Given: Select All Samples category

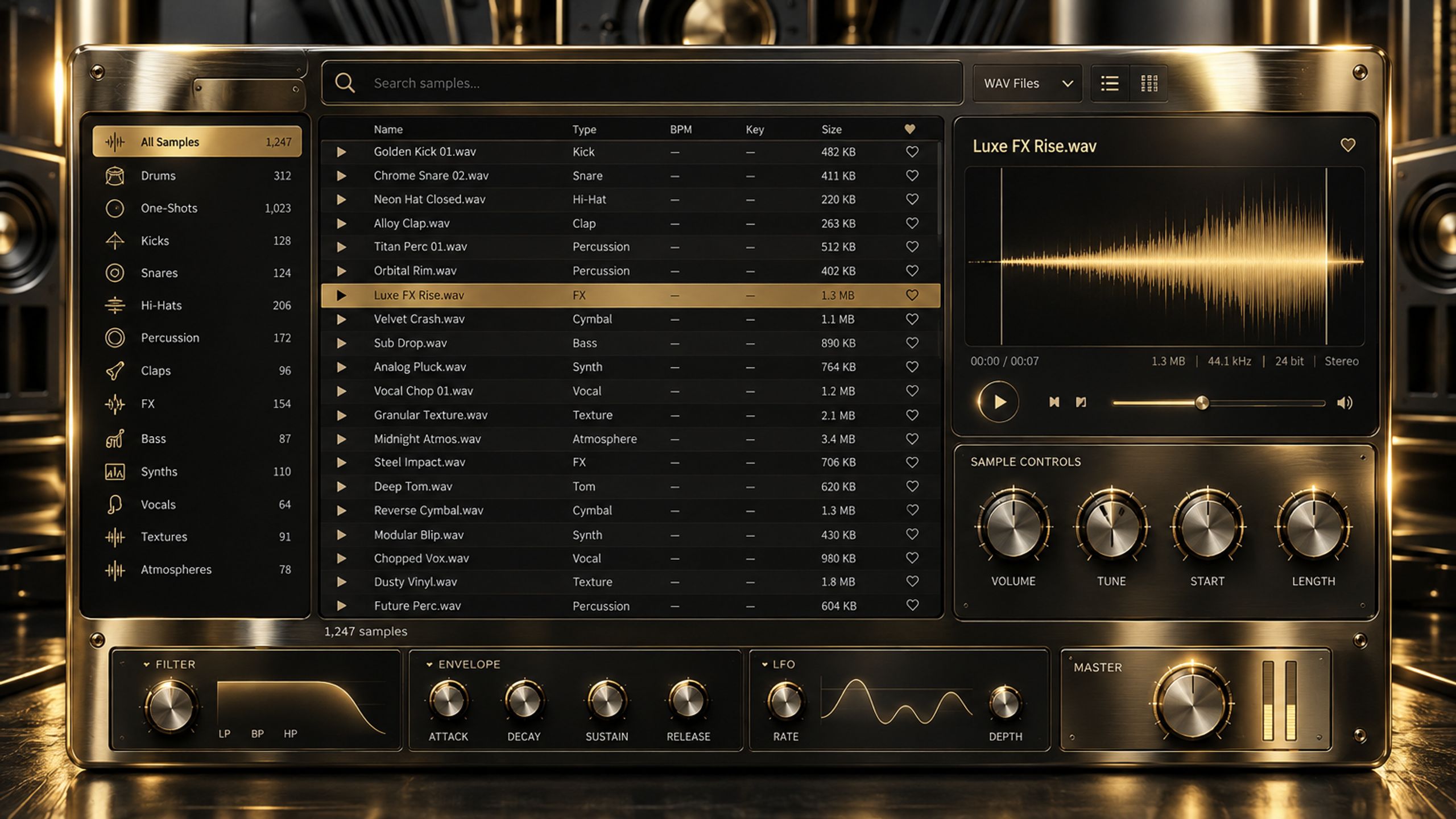Looking at the screenshot, I should tap(197, 142).
